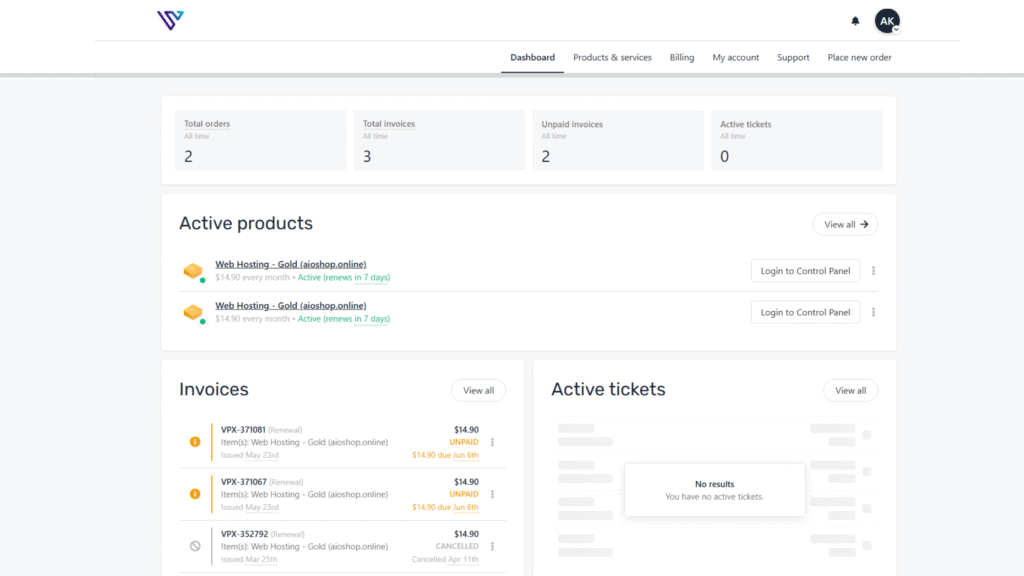Click View all in the Invoices panel
Image resolution: width=1024 pixels, height=576 pixels.
point(478,390)
